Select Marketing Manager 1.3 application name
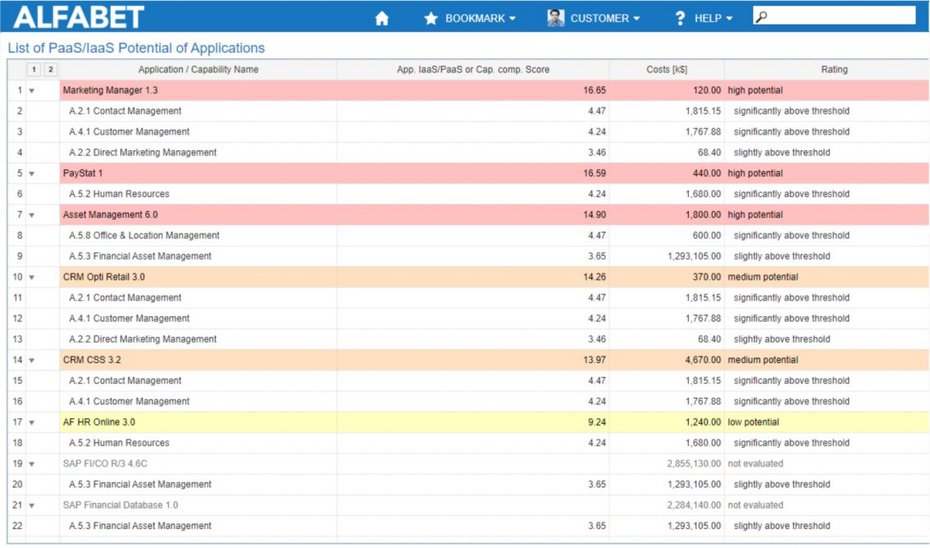930x548 pixels. point(110,90)
